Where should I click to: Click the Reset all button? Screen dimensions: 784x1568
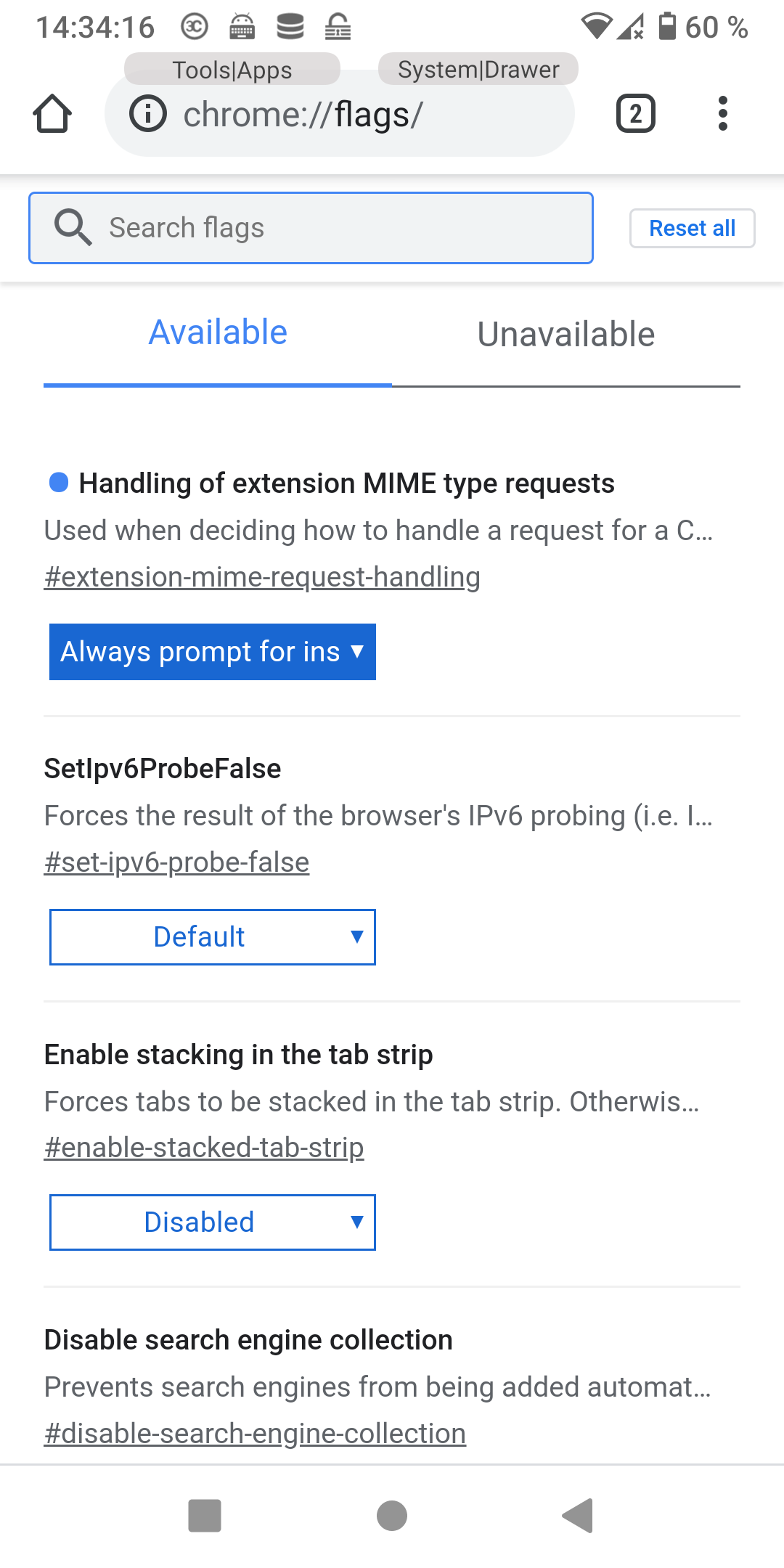click(x=692, y=227)
